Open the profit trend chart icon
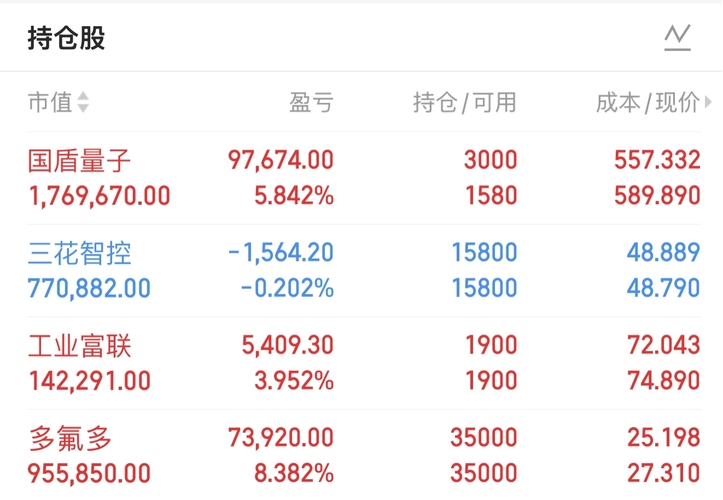Screen dimensions: 723x500 coord(677,39)
